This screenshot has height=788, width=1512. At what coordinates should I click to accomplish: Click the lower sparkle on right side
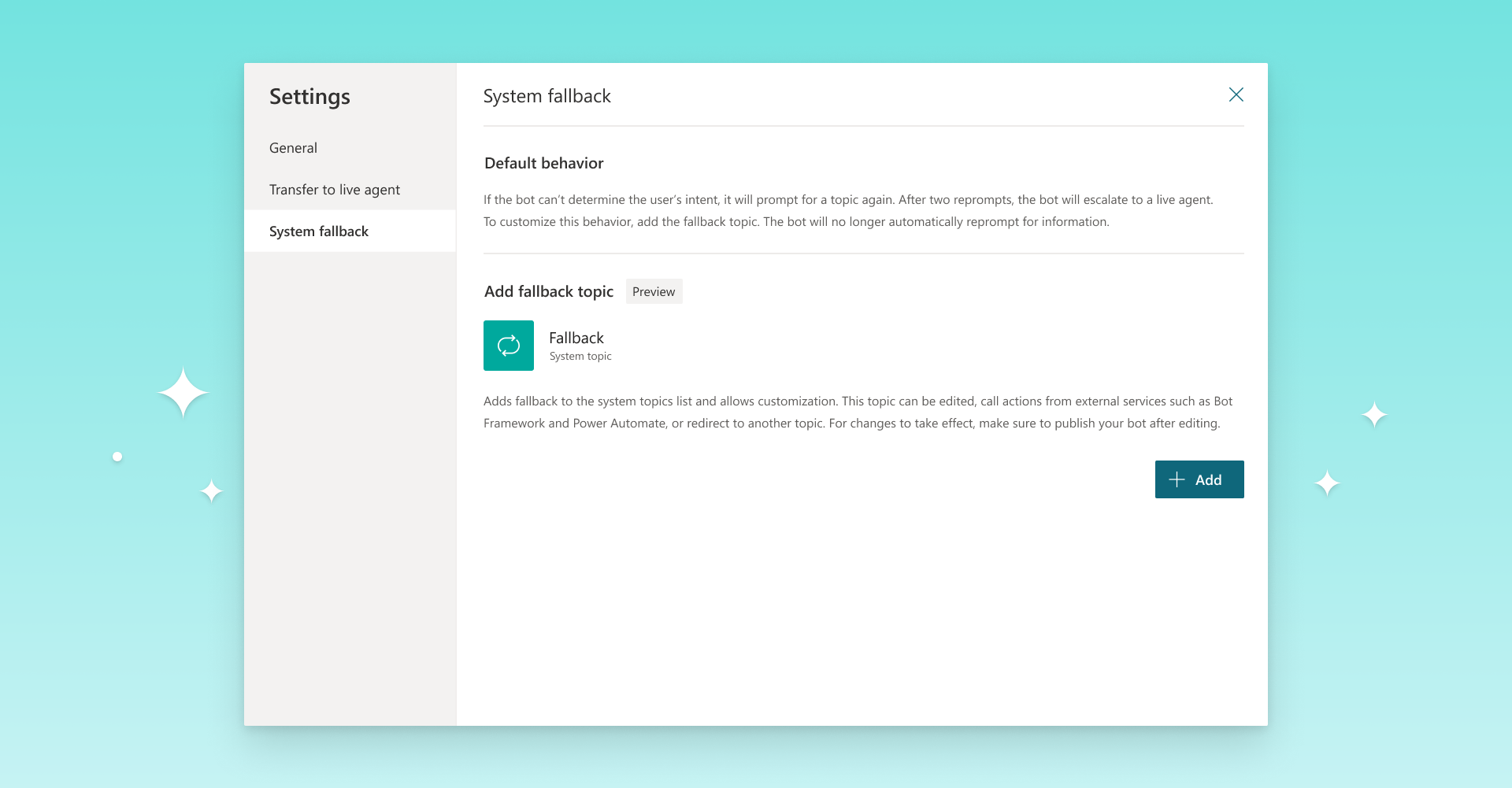[1327, 483]
